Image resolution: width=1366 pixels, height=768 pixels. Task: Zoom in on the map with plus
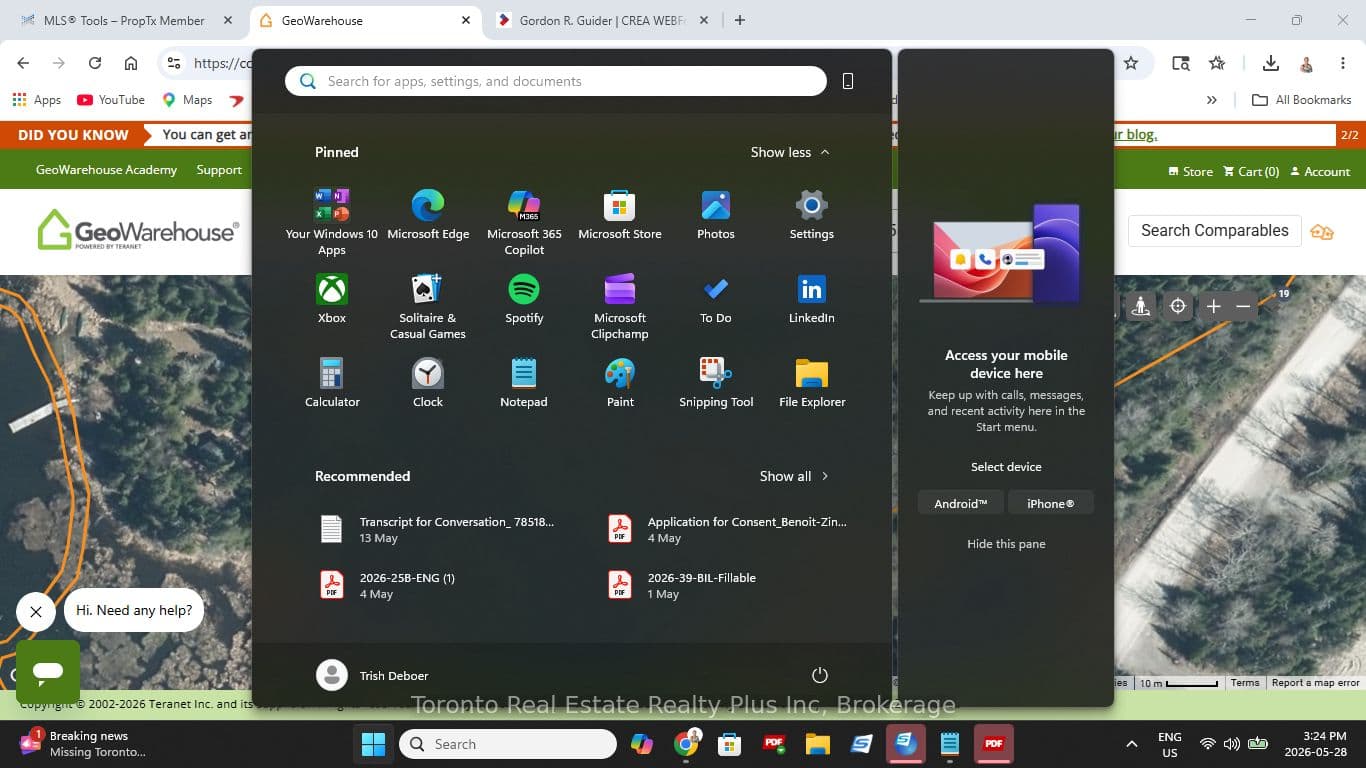[x=1214, y=306]
